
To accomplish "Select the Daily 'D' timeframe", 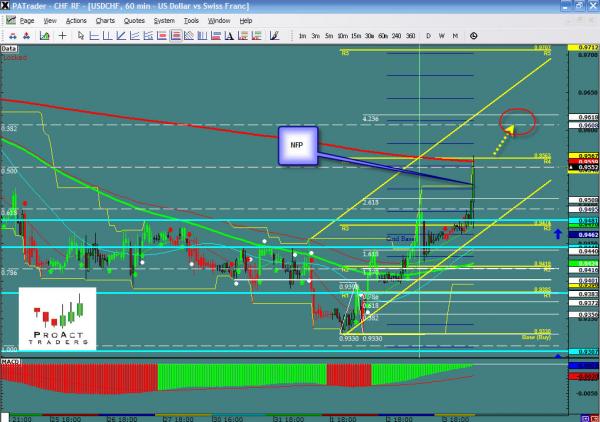I will coord(429,36).
